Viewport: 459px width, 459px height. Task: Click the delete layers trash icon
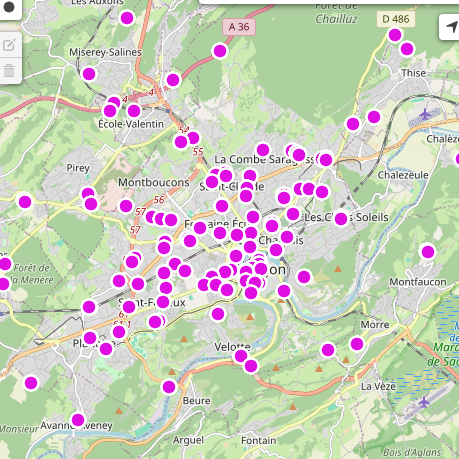coord(9,71)
